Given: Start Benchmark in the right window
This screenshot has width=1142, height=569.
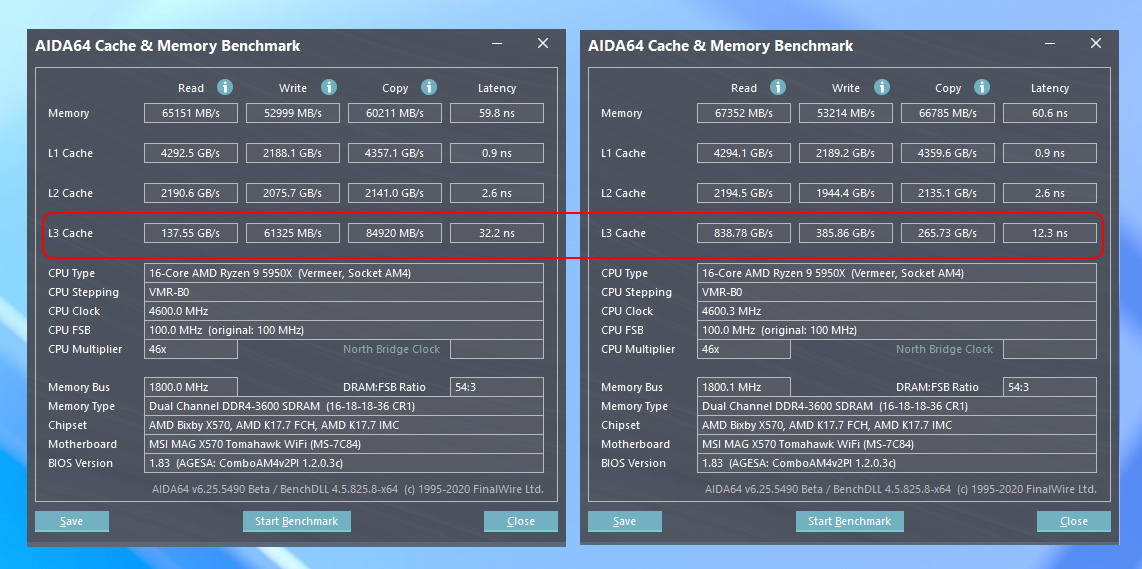Looking at the screenshot, I should [x=849, y=521].
